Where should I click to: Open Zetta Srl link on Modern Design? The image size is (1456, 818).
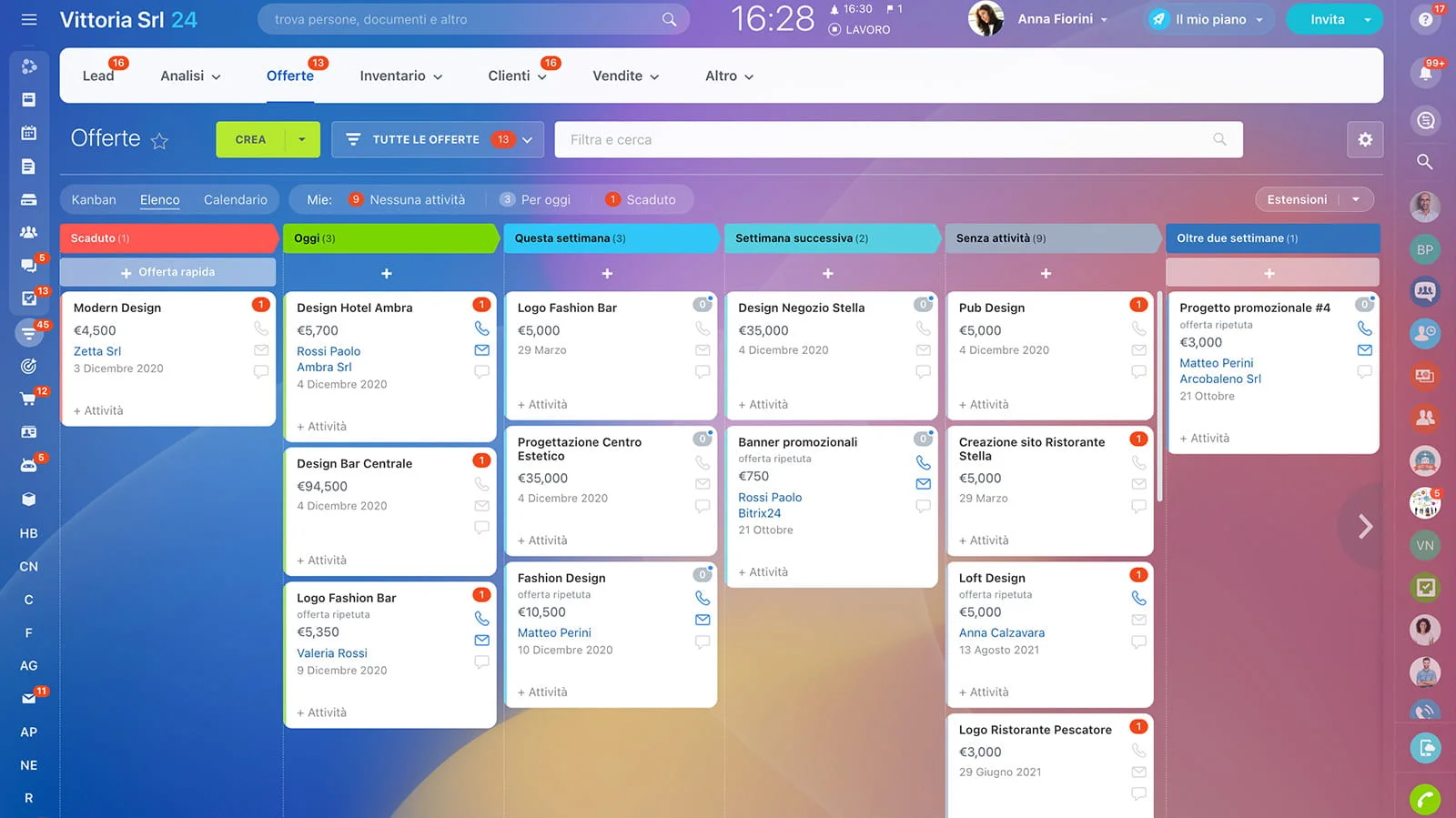97,351
